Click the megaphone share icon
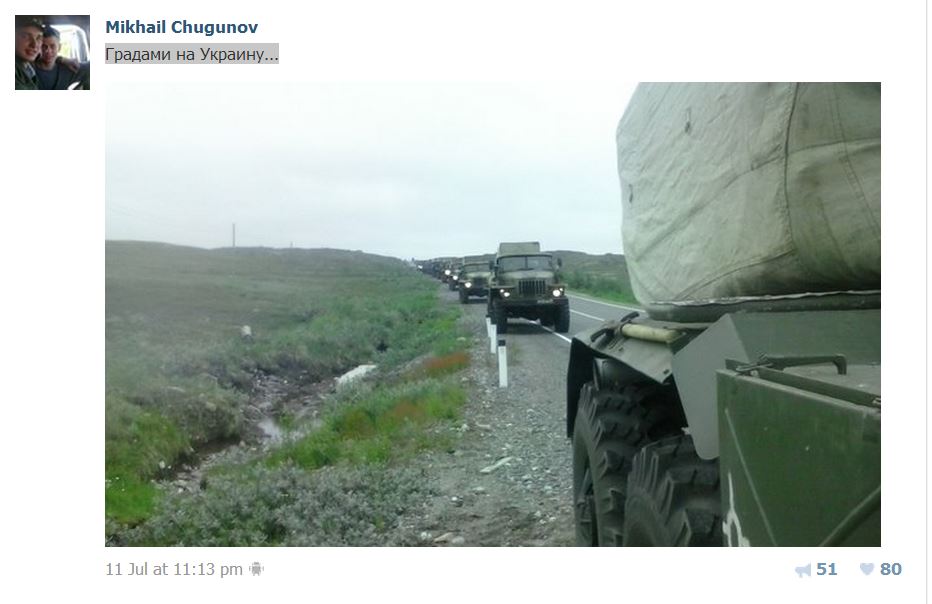This screenshot has height=604, width=932. pyautogui.click(x=802, y=570)
